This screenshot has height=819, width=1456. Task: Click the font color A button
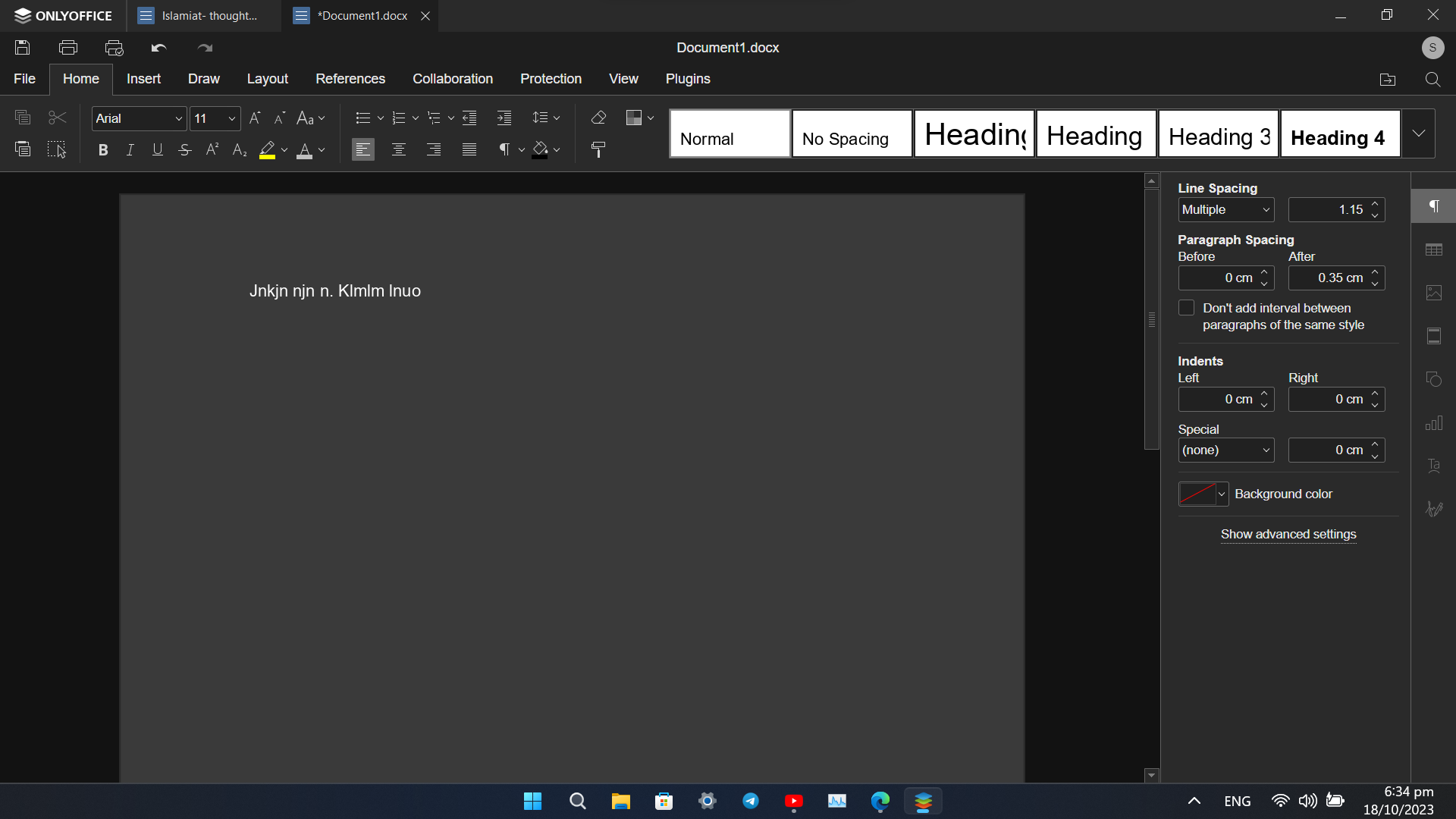[304, 150]
